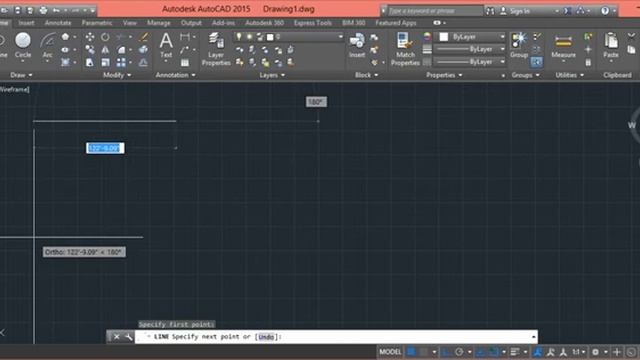Expand the Draw panel dropdown
640x360 pixels.
21,75
